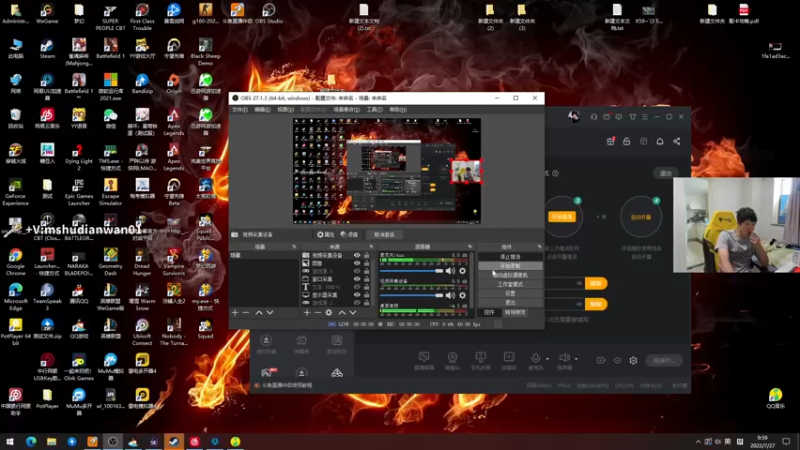Image resolution: width=800 pixels, height=450 pixels.
Task: Open OBS 视图(V) menu
Action: coord(285,110)
